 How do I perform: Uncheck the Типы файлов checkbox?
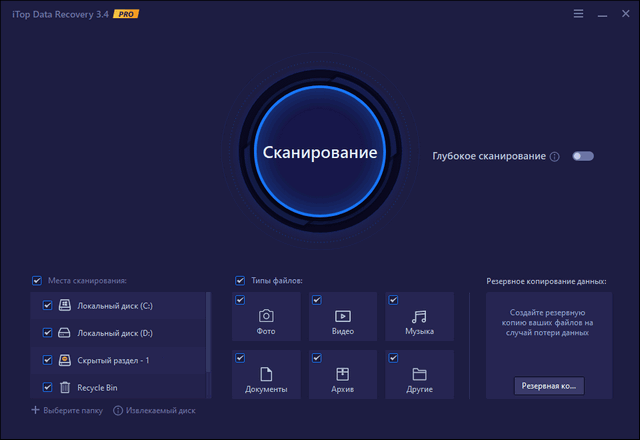click(240, 281)
